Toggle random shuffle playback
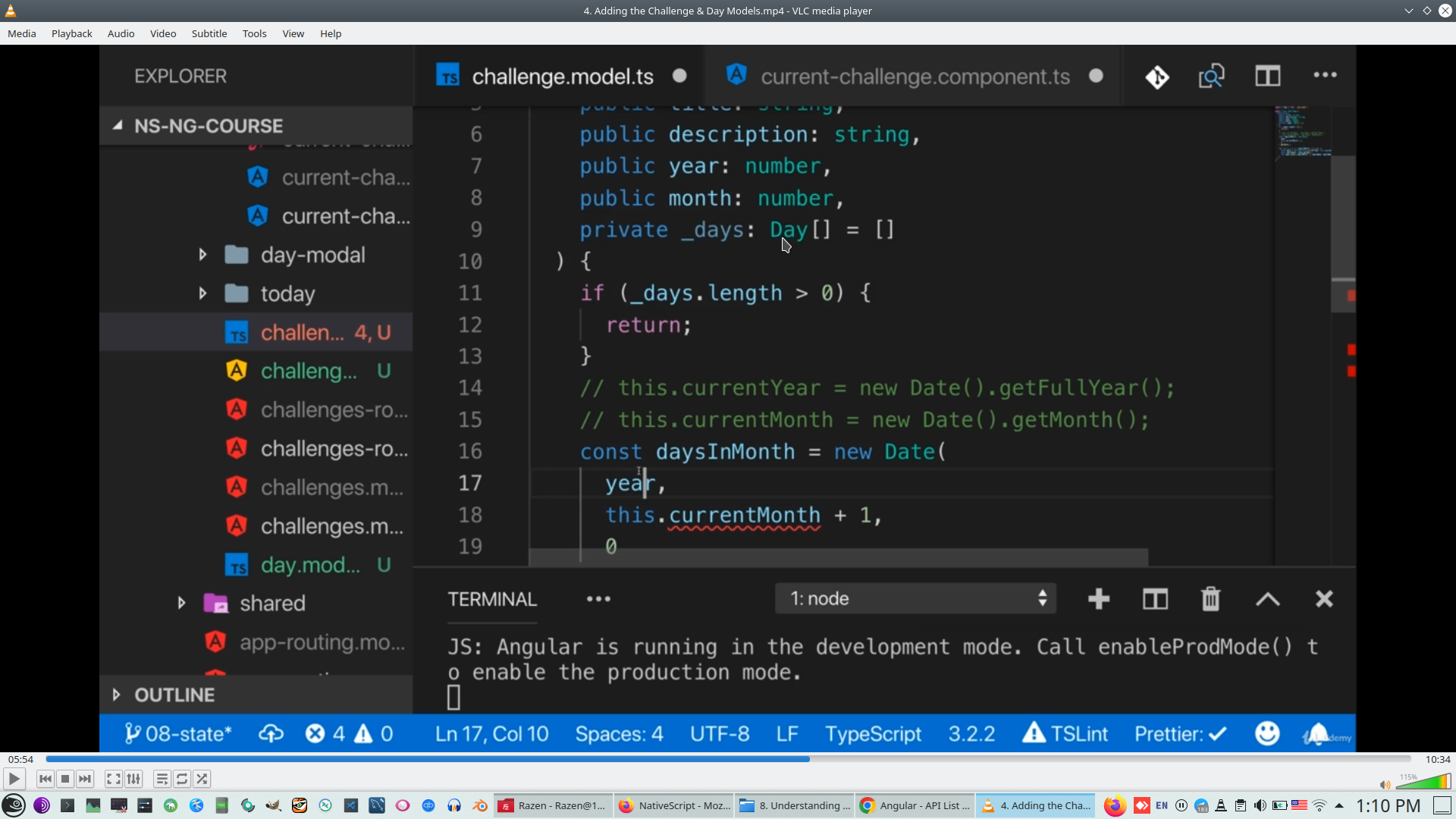1456x819 pixels. (202, 779)
